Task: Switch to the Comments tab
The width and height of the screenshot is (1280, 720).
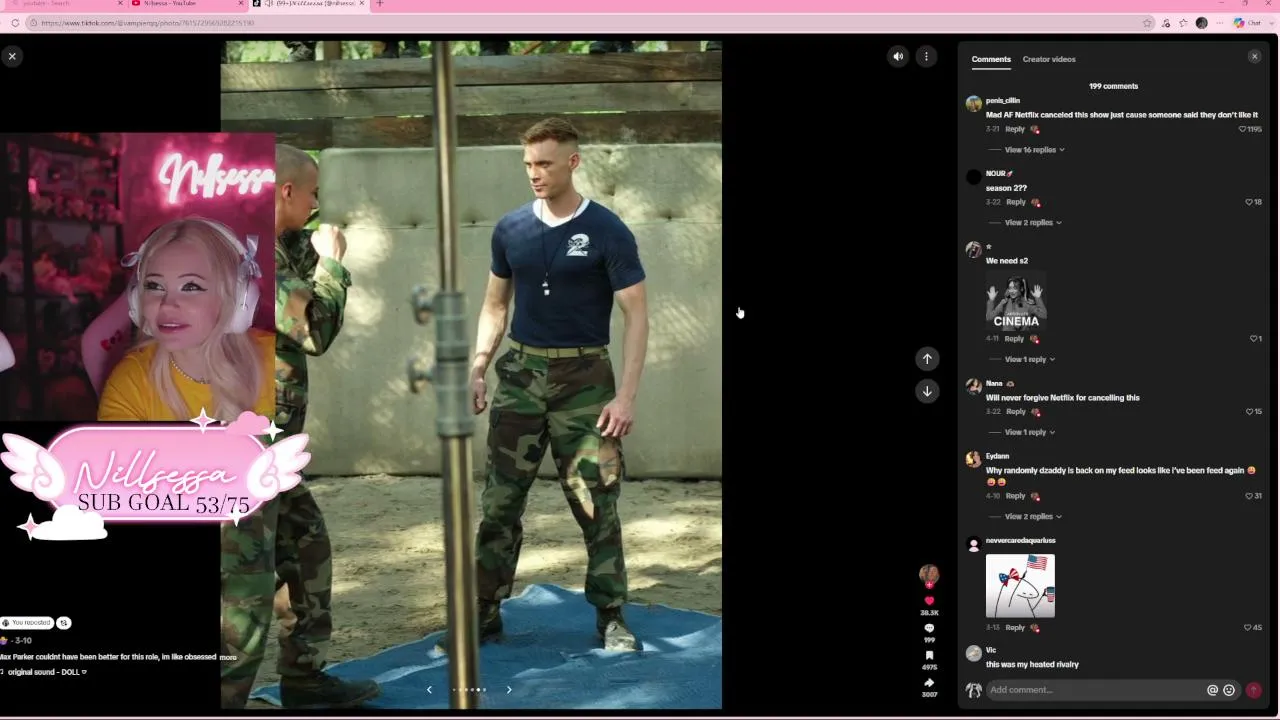Action: [991, 59]
